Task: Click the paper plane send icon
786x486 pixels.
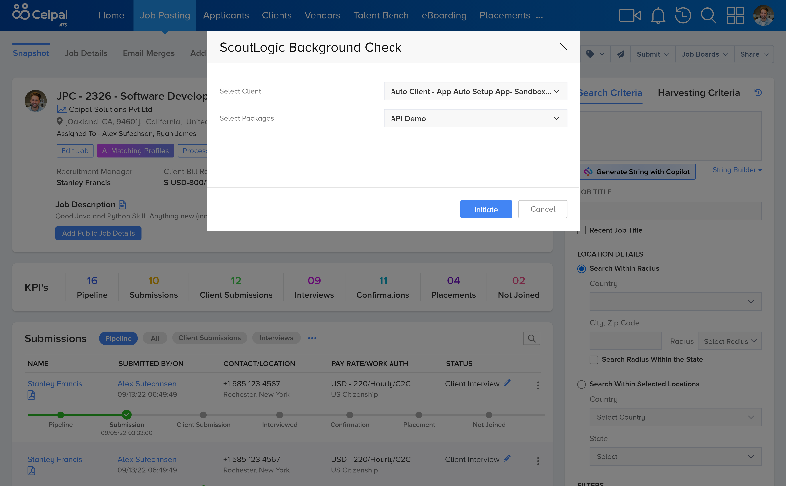Action: tap(621, 54)
